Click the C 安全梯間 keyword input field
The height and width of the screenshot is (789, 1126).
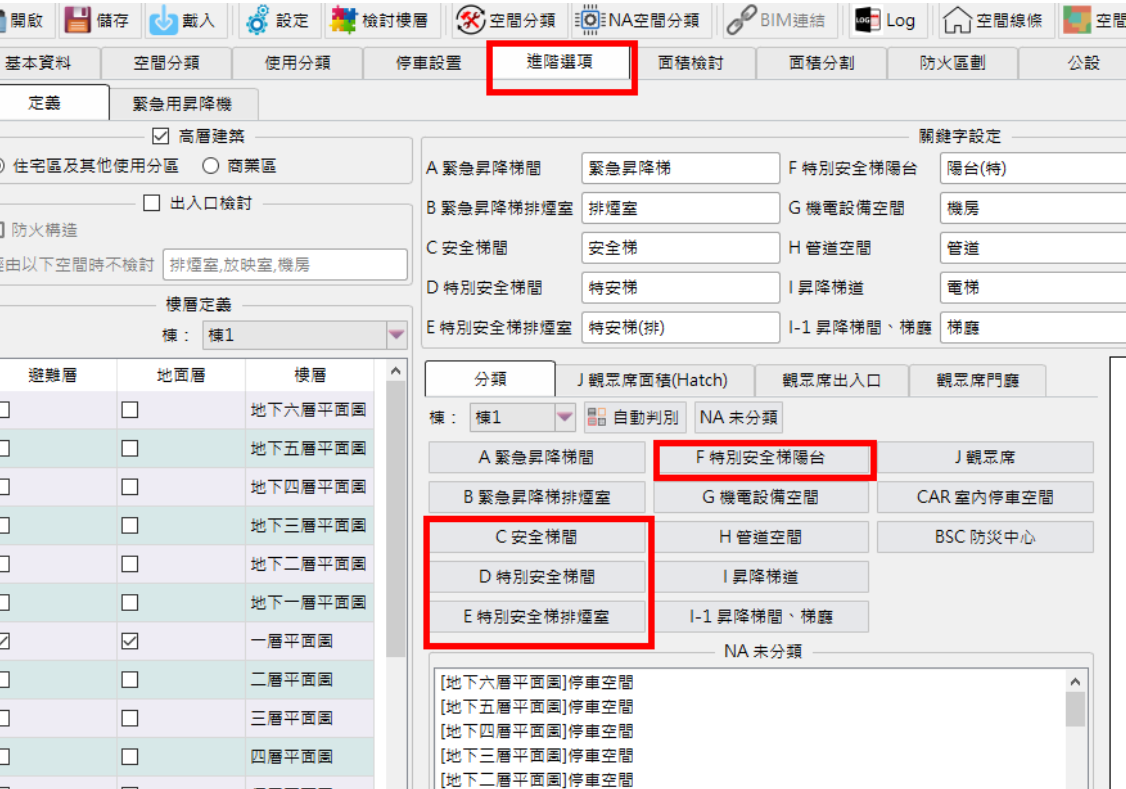[x=679, y=247]
